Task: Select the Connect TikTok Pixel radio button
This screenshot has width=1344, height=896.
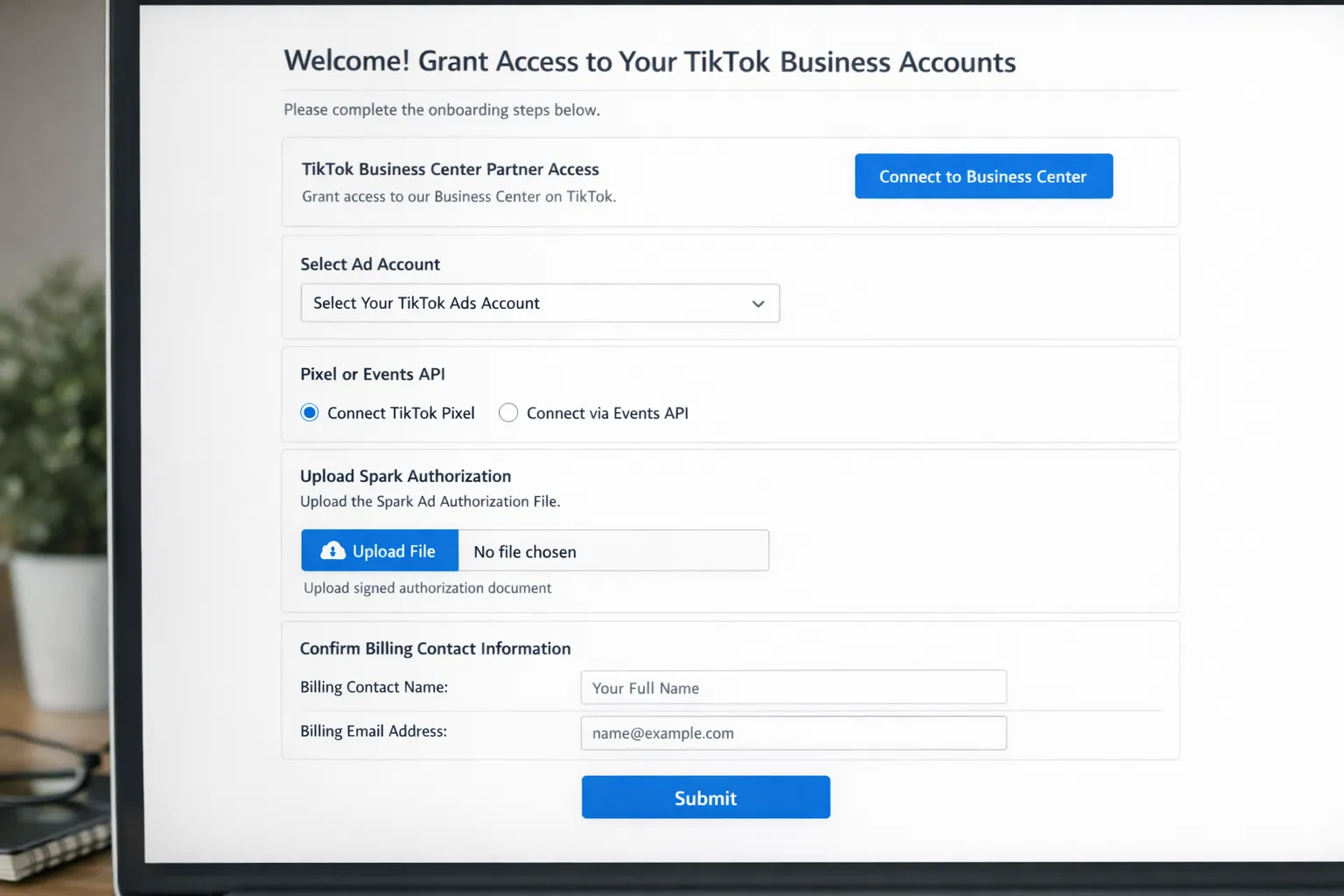Action: point(310,413)
